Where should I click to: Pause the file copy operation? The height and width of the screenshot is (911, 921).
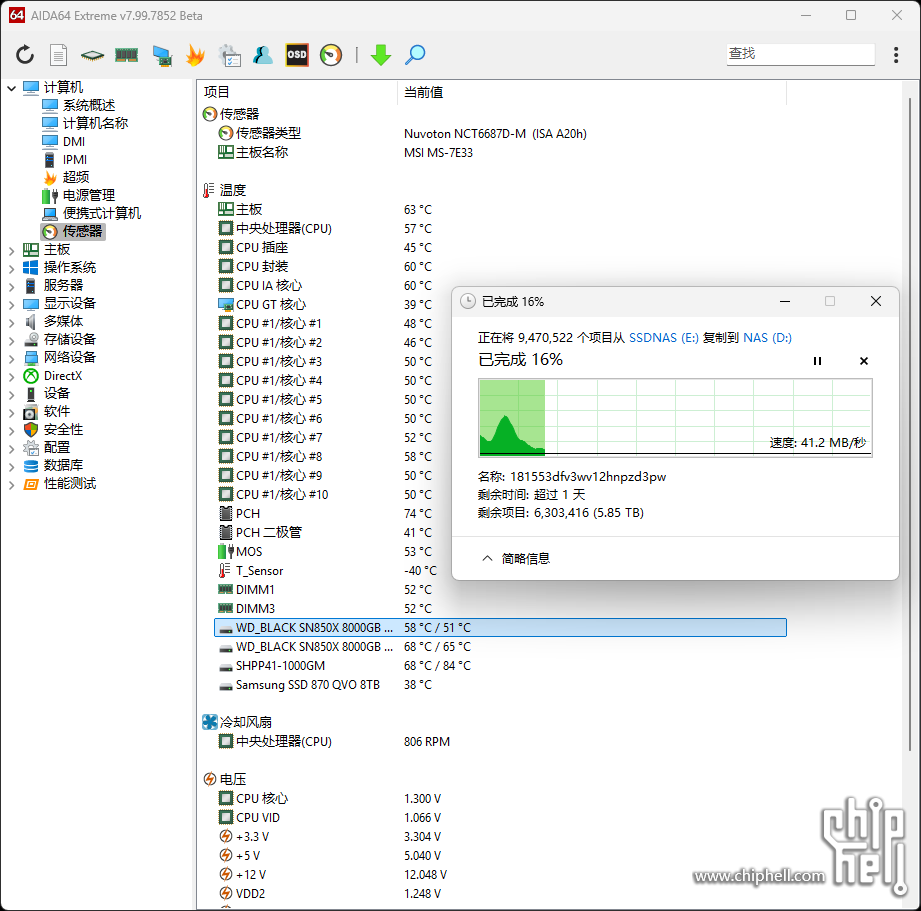click(x=817, y=361)
